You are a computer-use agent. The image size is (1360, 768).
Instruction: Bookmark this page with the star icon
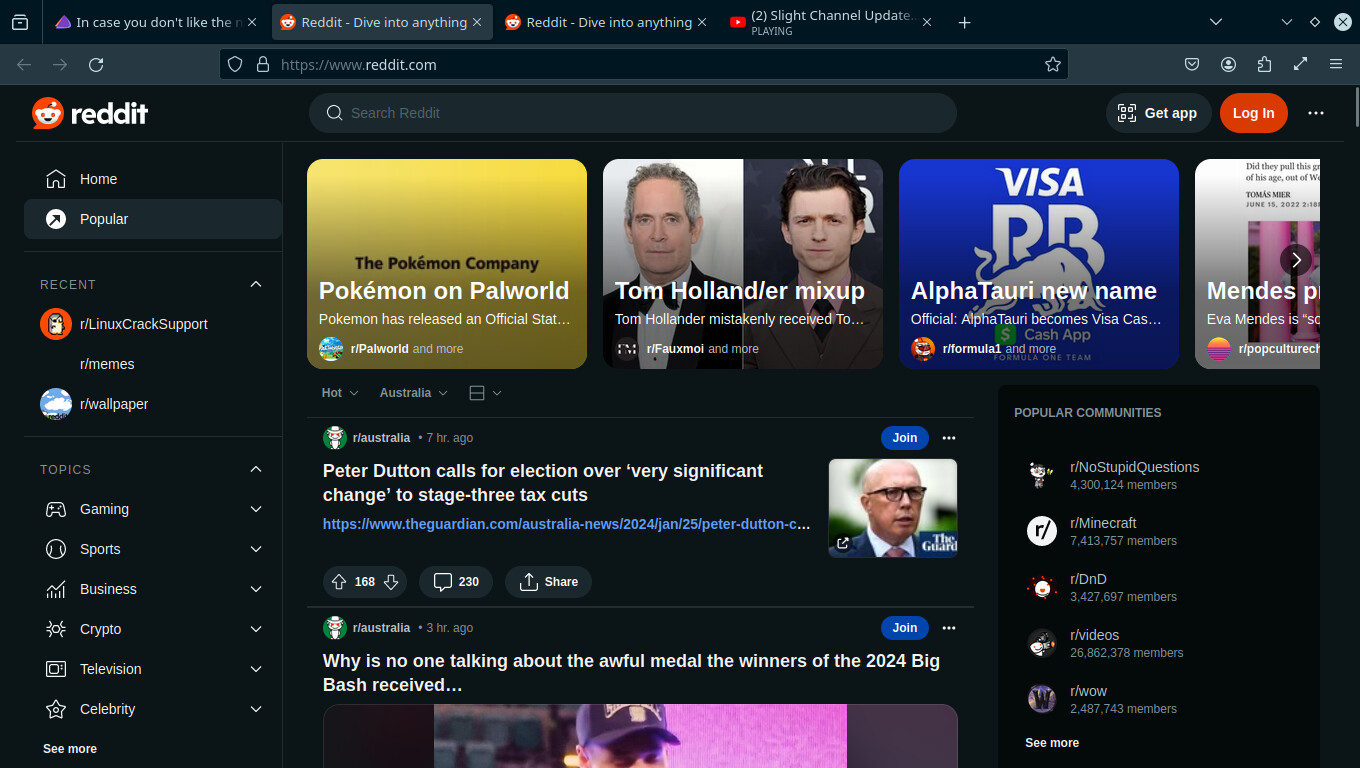click(x=1052, y=64)
